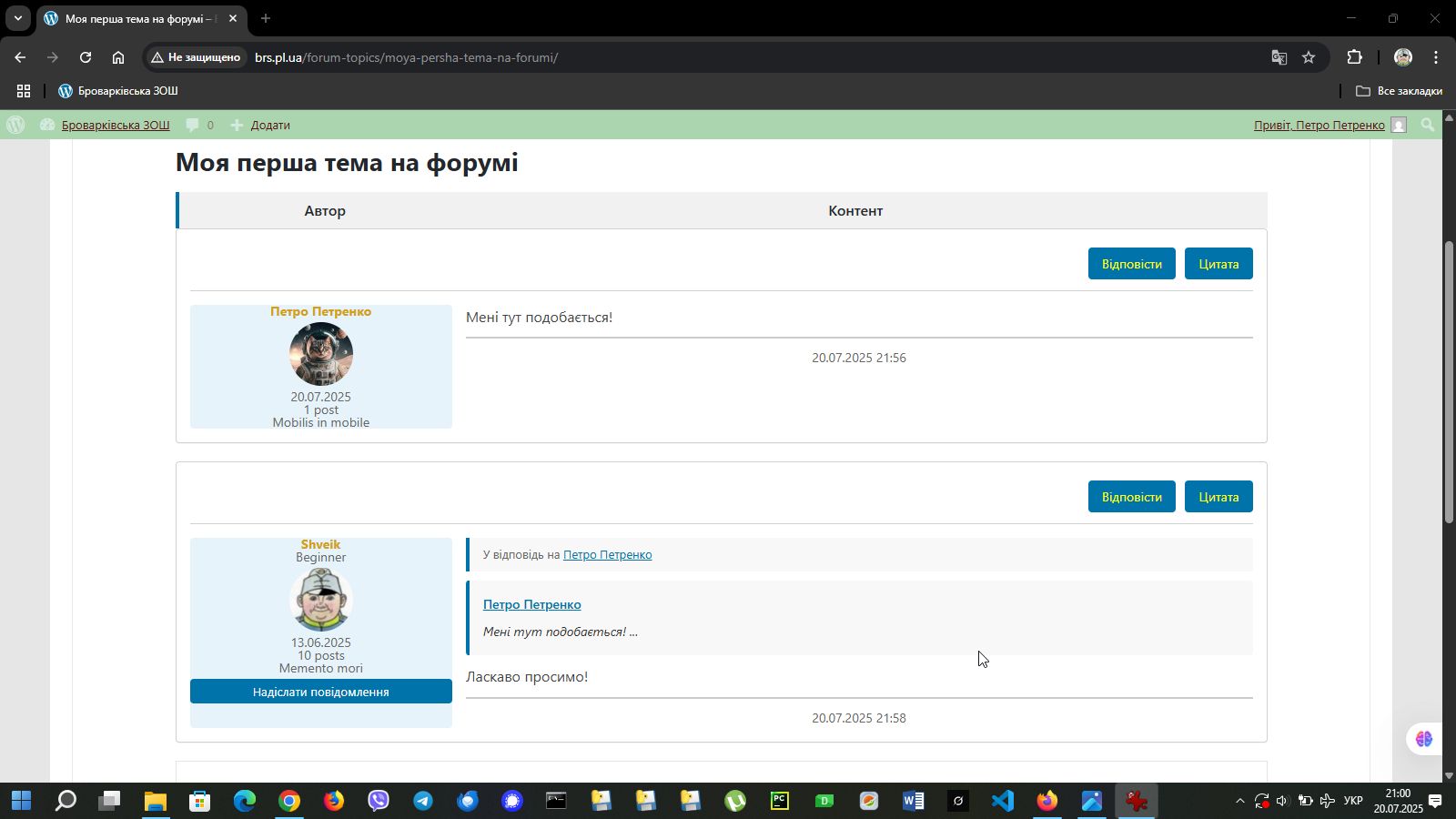Image resolution: width=1456 pixels, height=819 pixels.
Task: Click the Google Translate icon in address bar
Action: pyautogui.click(x=1279, y=57)
